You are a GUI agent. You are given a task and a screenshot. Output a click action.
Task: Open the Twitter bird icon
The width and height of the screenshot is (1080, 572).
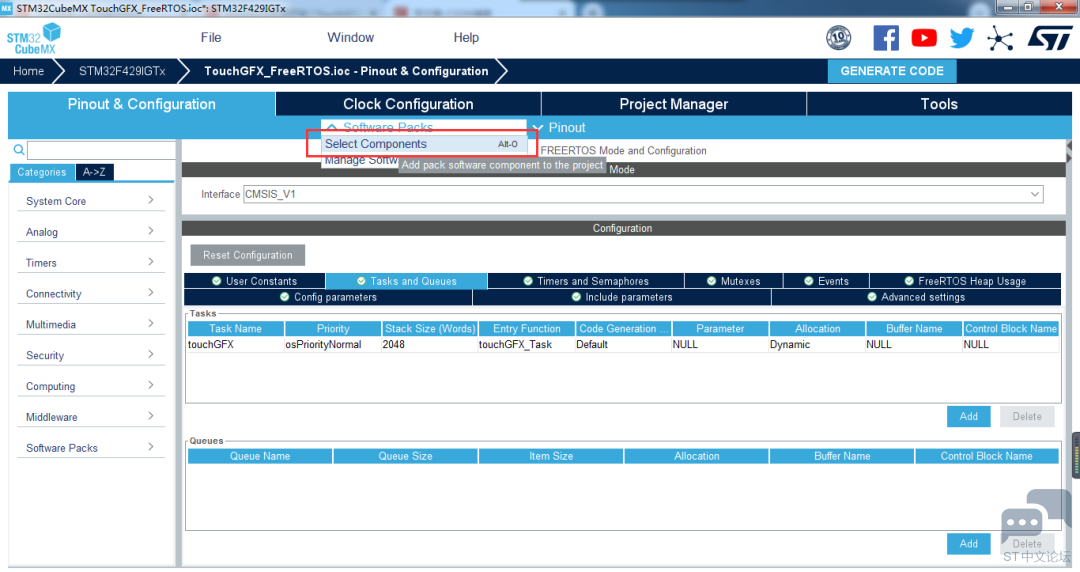click(x=961, y=38)
